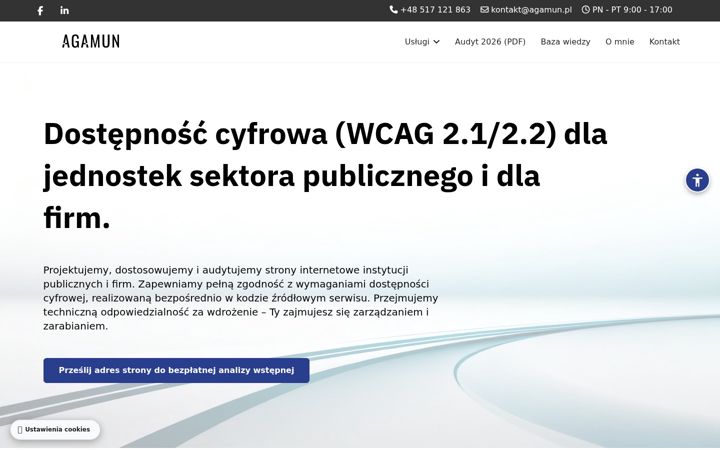Open the O mnie page
This screenshot has height=450, width=720.
pyautogui.click(x=619, y=42)
